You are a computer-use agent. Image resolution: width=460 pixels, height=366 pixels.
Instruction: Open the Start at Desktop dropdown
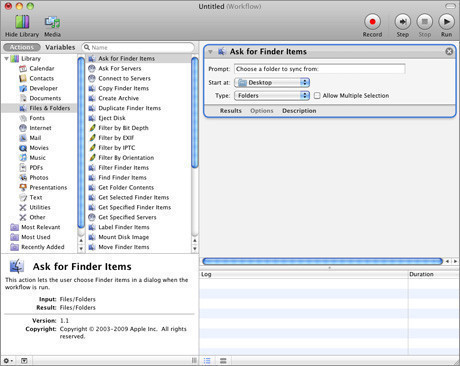(x=272, y=82)
